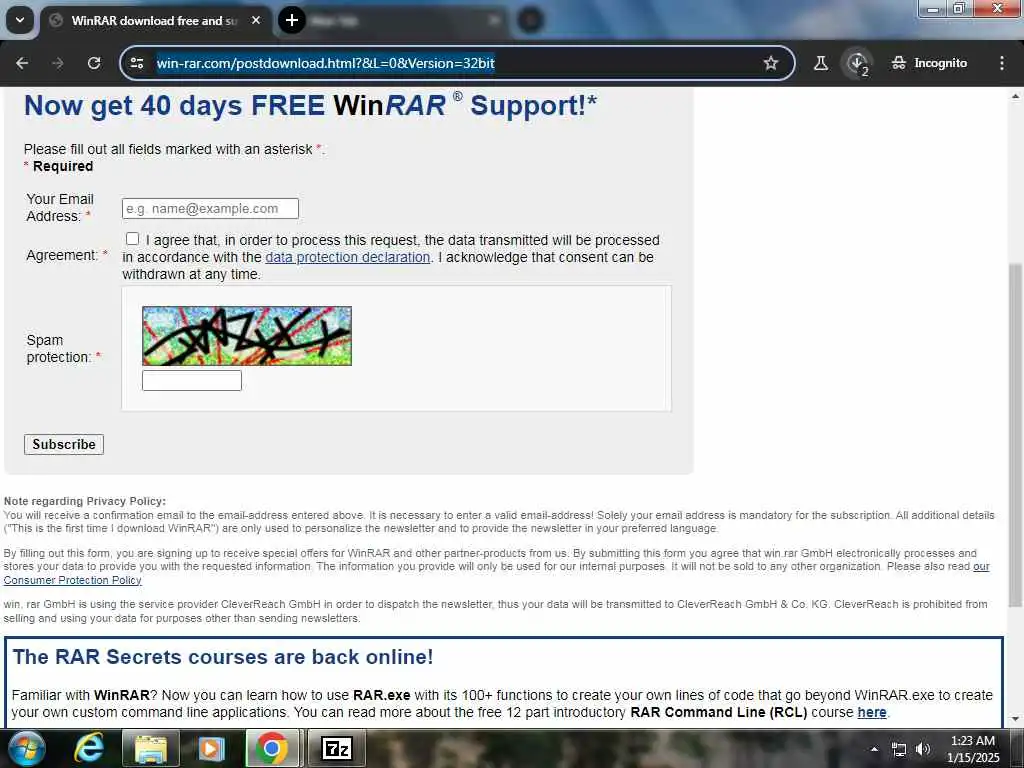Open 7-Zip from the taskbar

(x=336, y=748)
